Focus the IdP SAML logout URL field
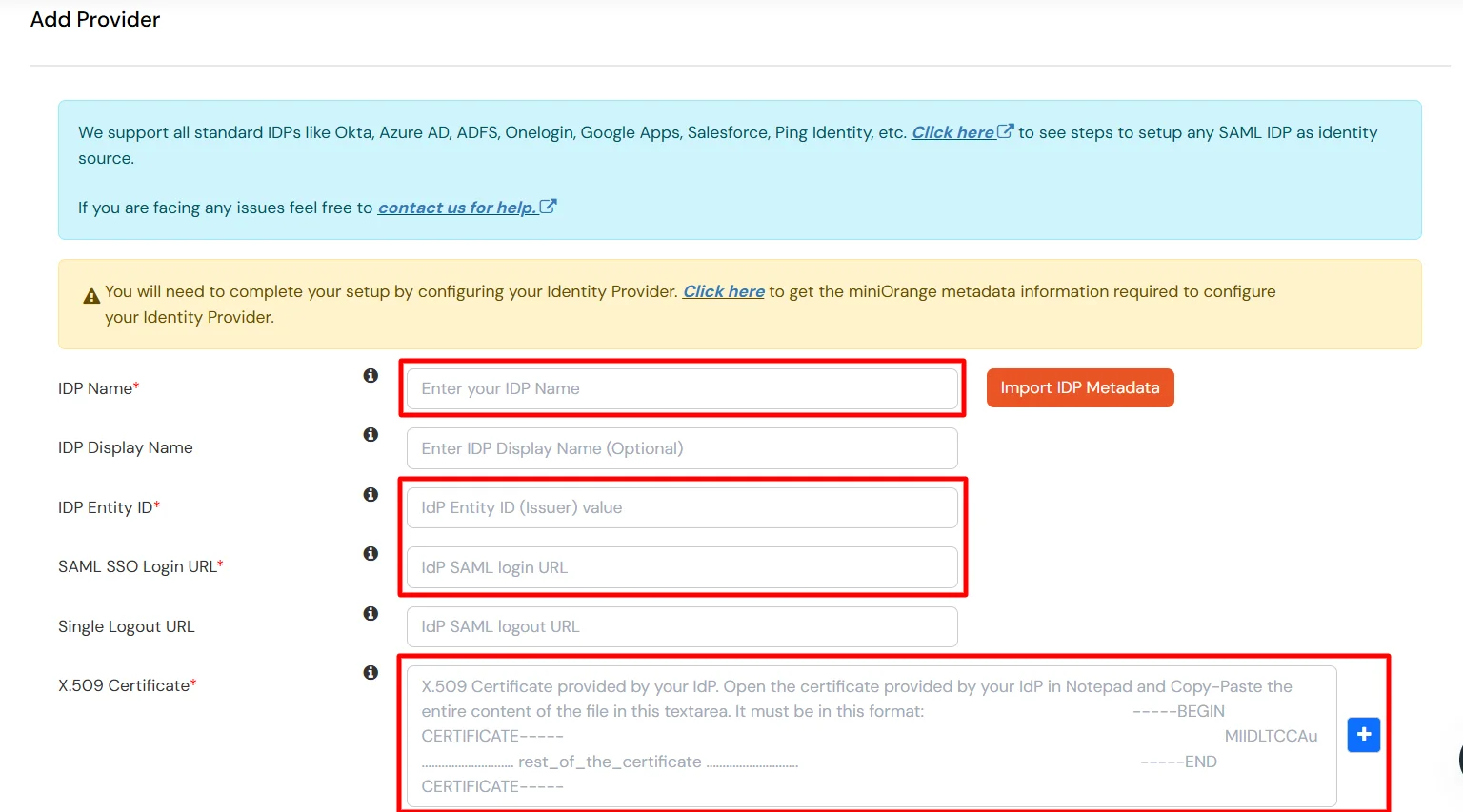 682,626
